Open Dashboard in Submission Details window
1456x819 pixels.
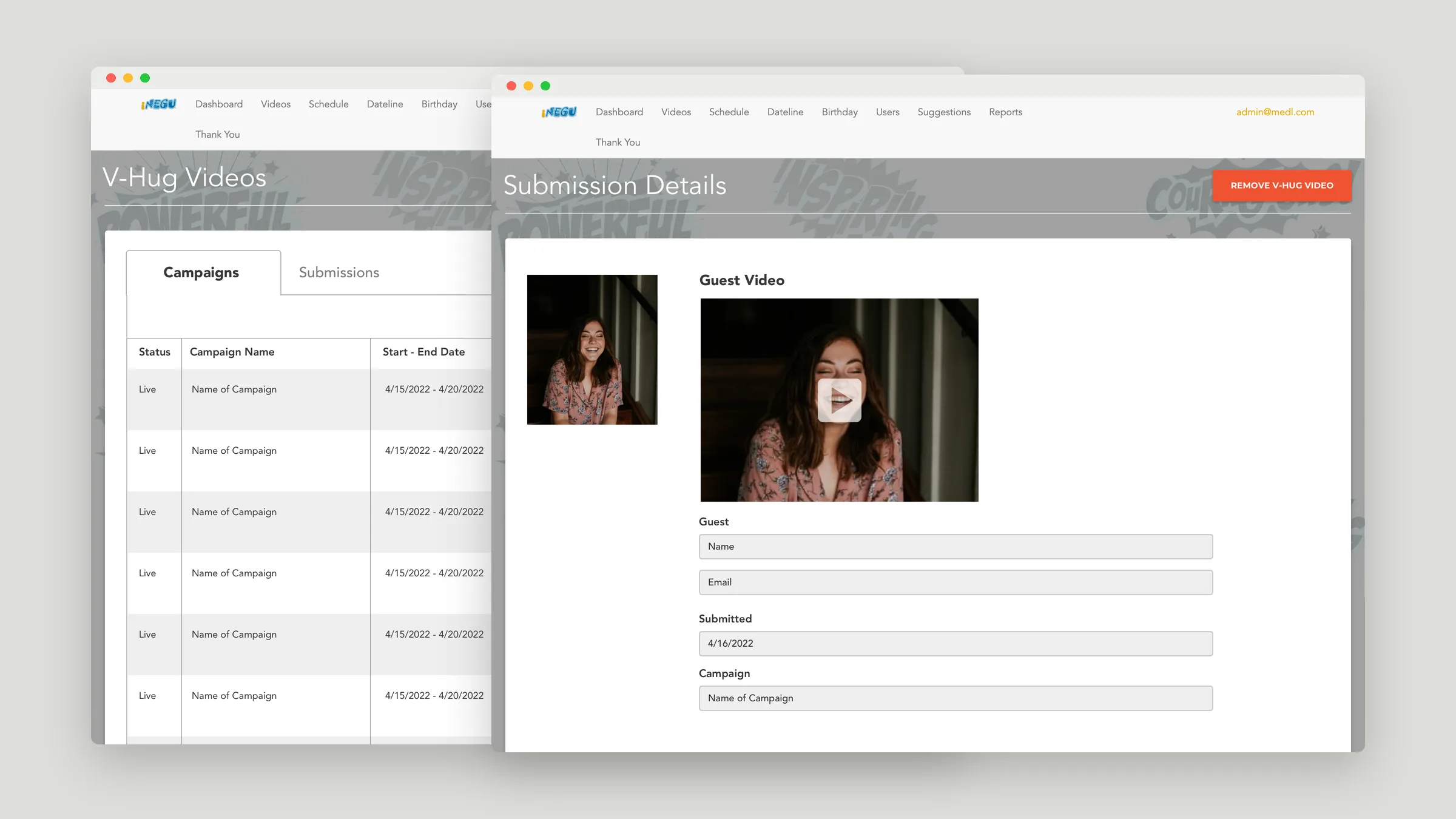coord(619,112)
